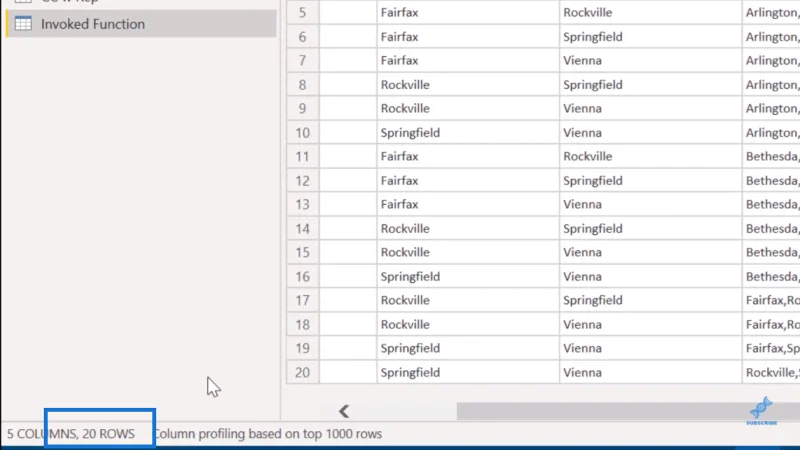Select row header 15
Image resolution: width=800 pixels, height=450 pixels.
303,252
